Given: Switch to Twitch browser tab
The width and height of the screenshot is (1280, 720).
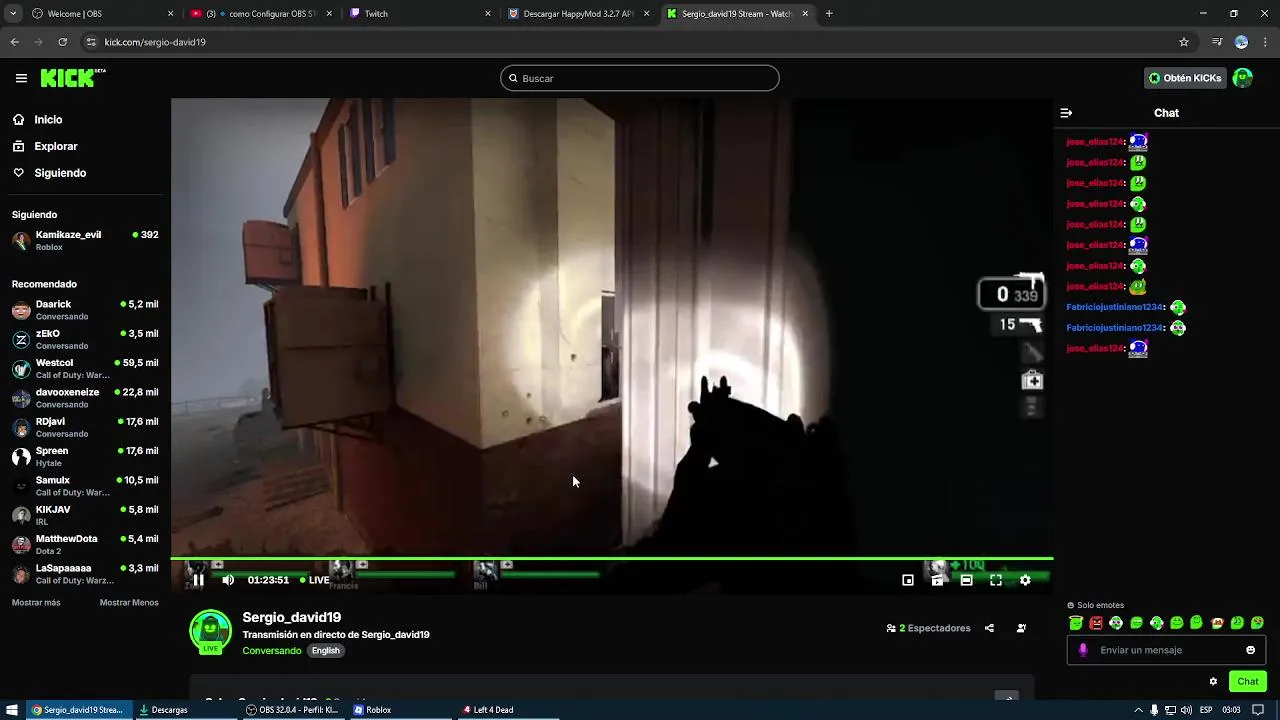Looking at the screenshot, I should pyautogui.click(x=420, y=14).
